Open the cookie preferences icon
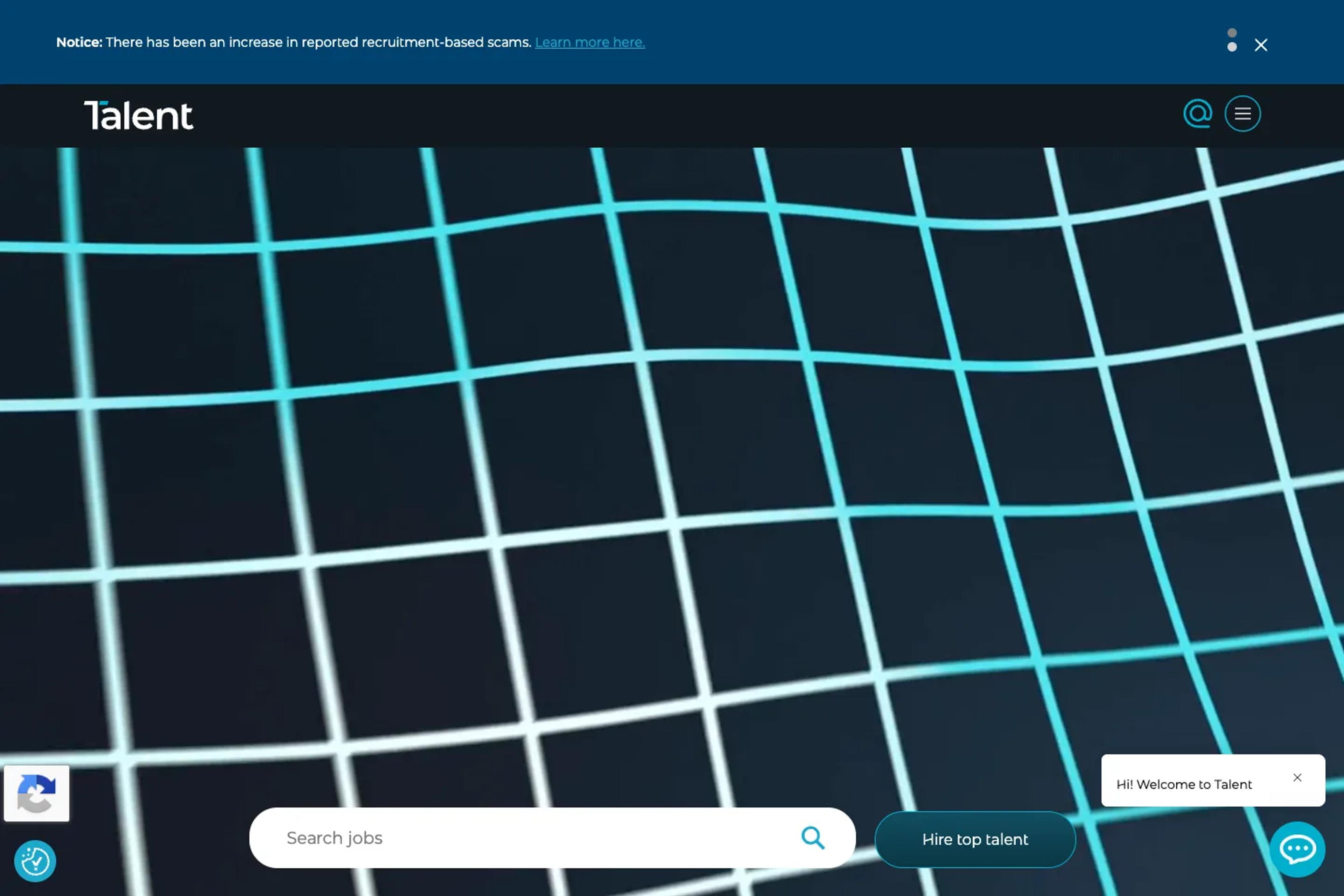The height and width of the screenshot is (896, 1344). 35,861
